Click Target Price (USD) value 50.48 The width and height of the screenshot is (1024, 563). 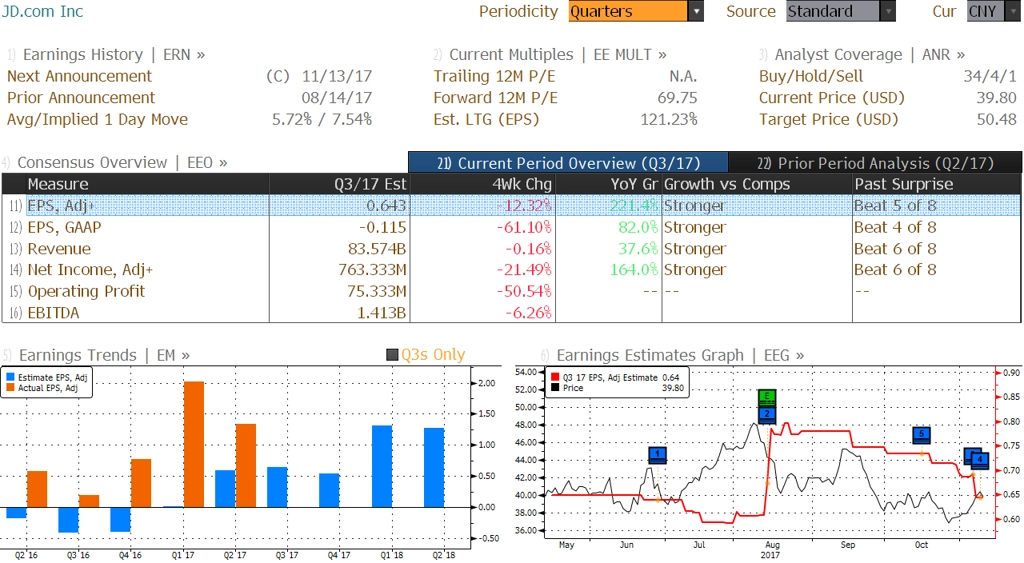coord(997,120)
